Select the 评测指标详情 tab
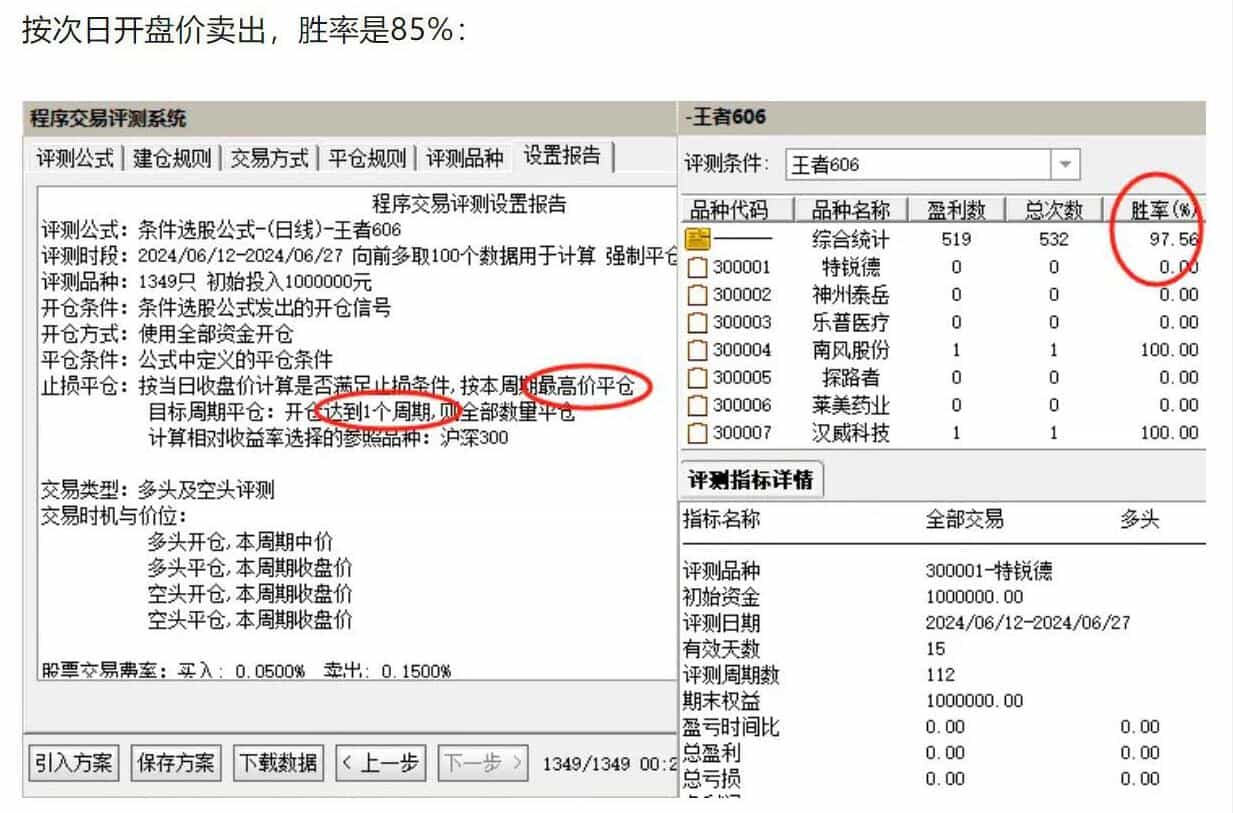 click(751, 480)
